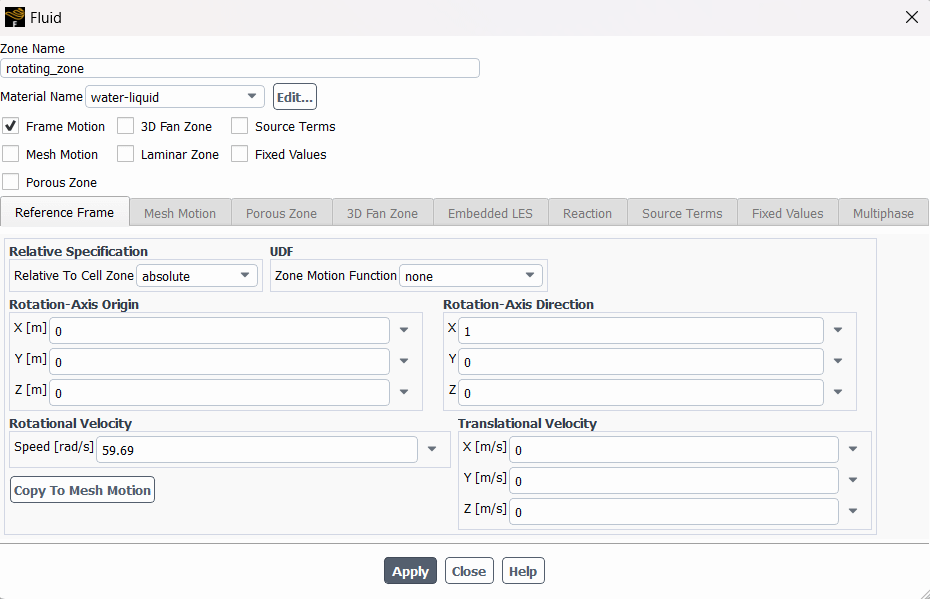Click Edit button next to material name

[x=294, y=97]
